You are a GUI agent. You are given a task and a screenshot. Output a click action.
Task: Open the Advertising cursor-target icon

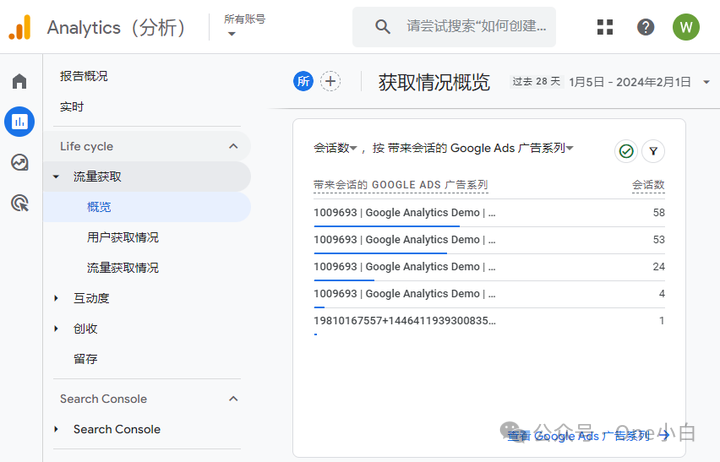(x=19, y=203)
